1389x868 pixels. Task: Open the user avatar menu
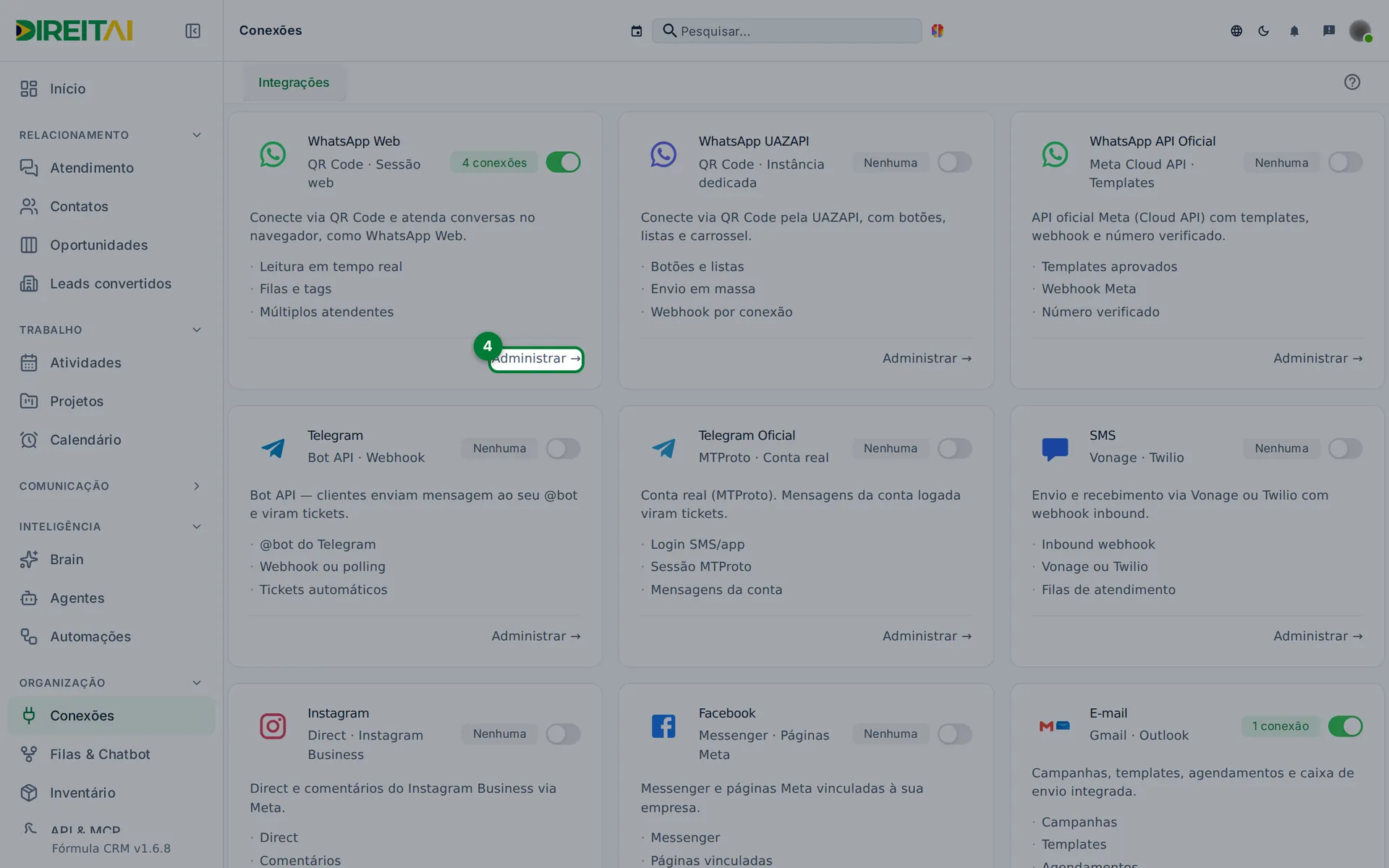[x=1360, y=30]
